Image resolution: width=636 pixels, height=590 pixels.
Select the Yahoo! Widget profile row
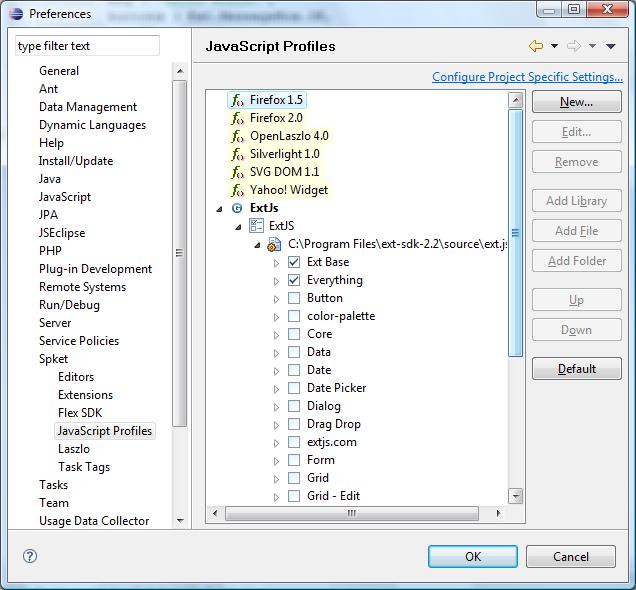280,190
